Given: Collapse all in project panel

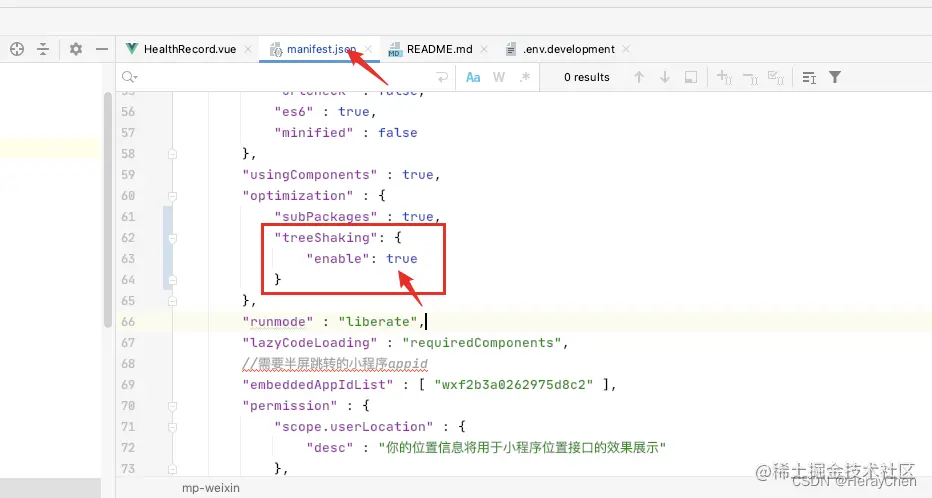Looking at the screenshot, I should (43, 49).
